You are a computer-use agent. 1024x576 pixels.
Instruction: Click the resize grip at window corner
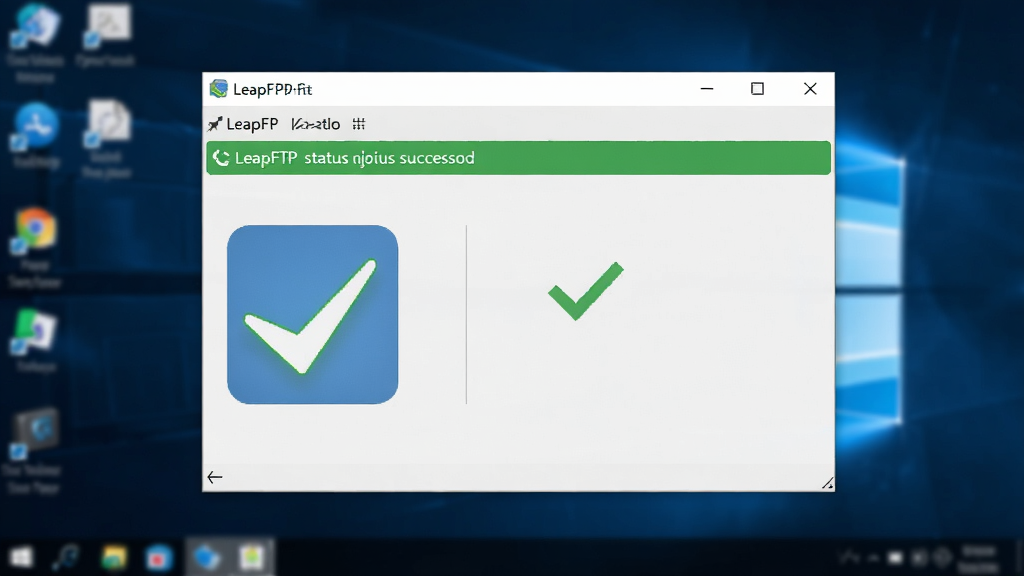pos(827,483)
